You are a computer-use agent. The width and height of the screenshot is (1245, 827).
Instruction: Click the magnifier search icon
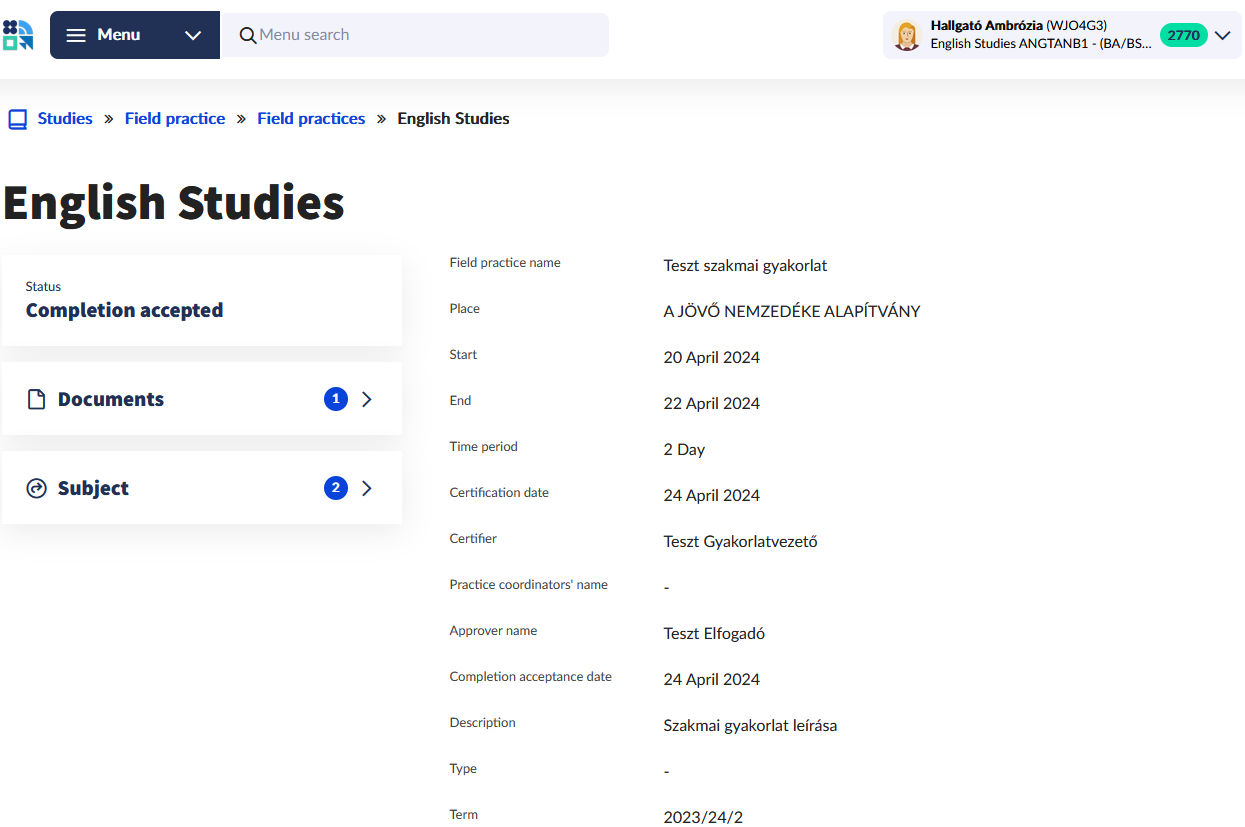pyautogui.click(x=248, y=36)
